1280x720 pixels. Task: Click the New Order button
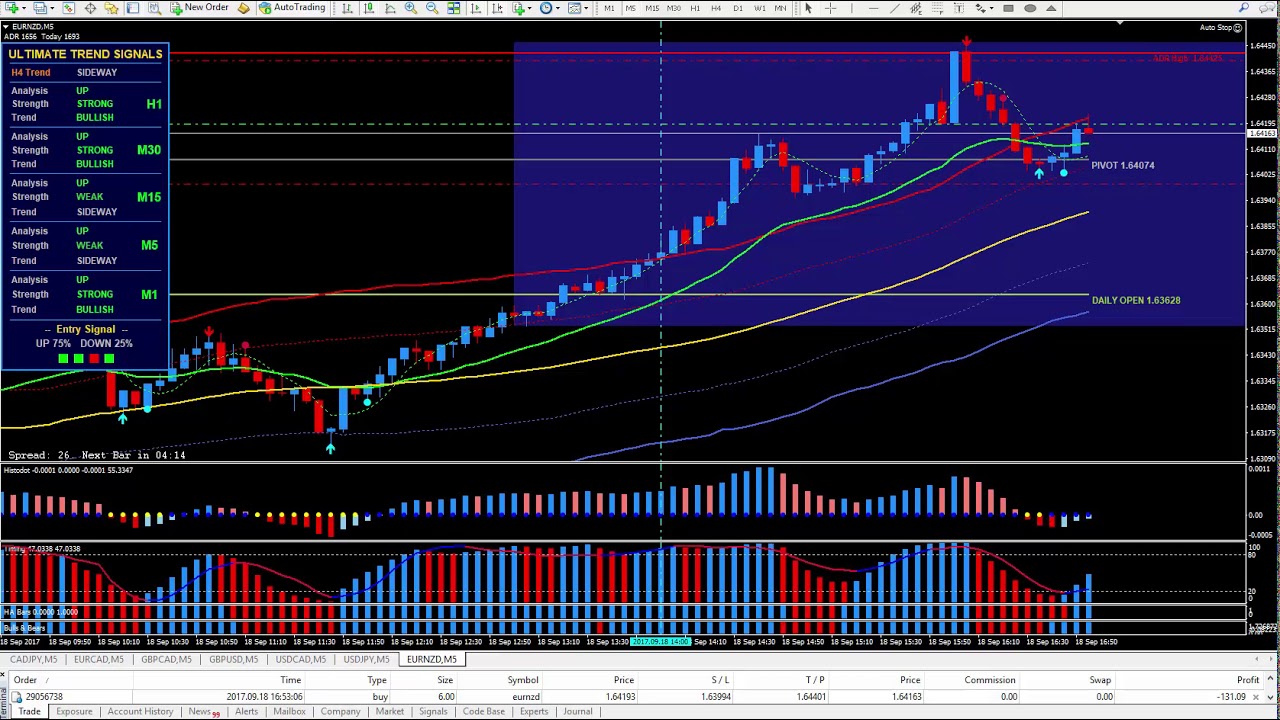(199, 8)
